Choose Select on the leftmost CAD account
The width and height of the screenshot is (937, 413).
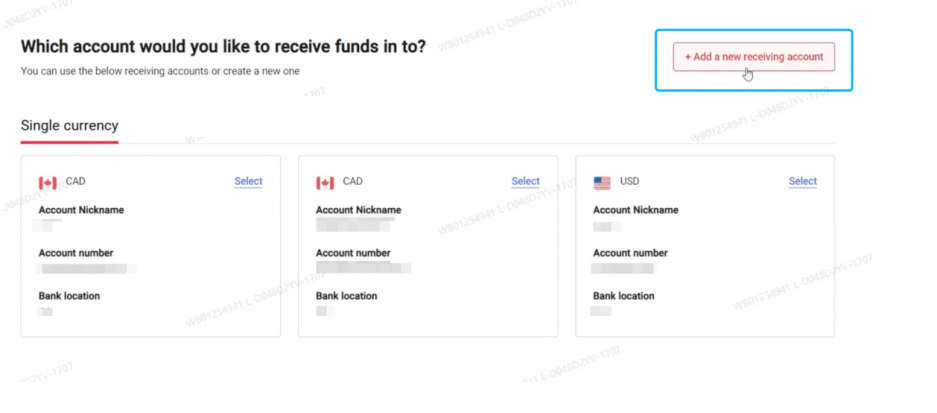[x=248, y=181]
